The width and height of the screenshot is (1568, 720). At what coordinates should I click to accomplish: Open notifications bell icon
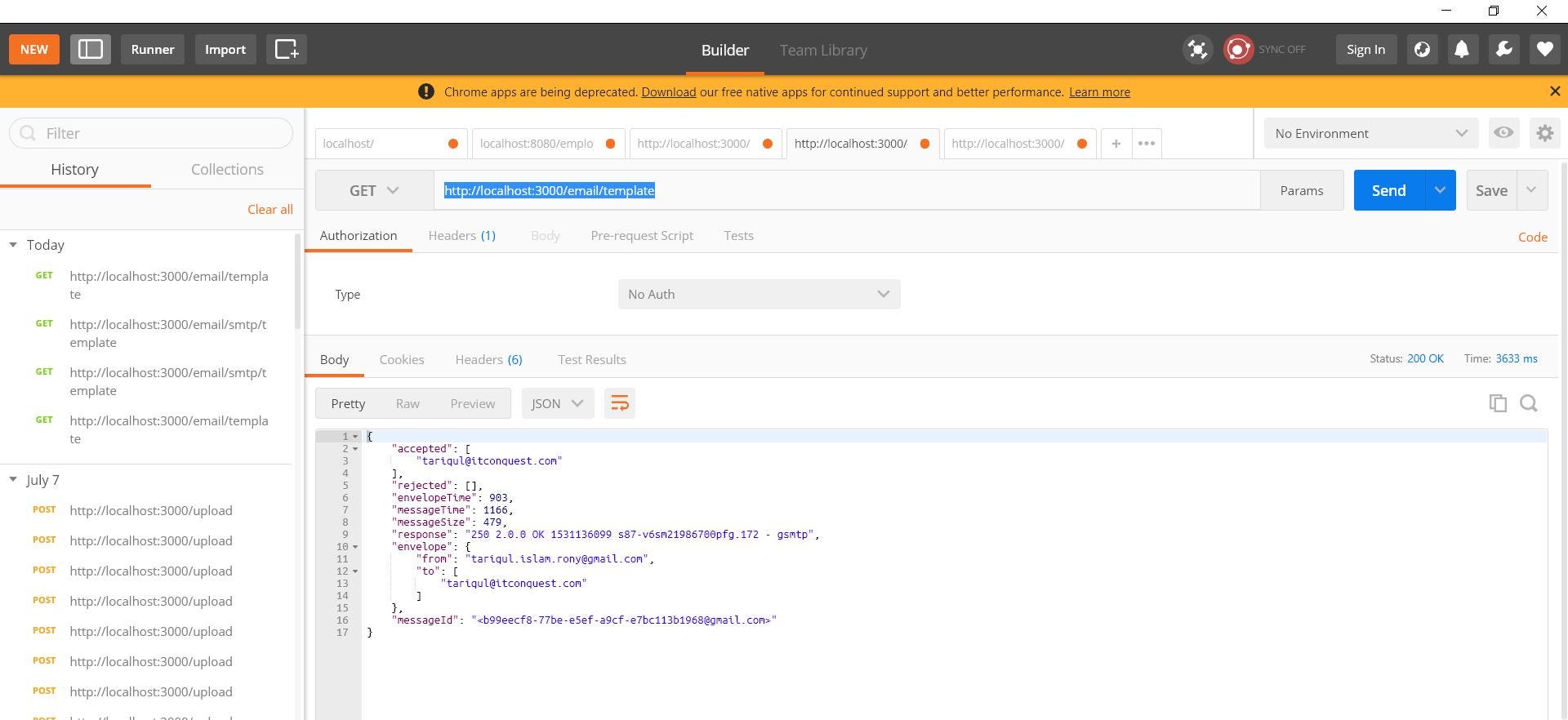pos(1462,49)
